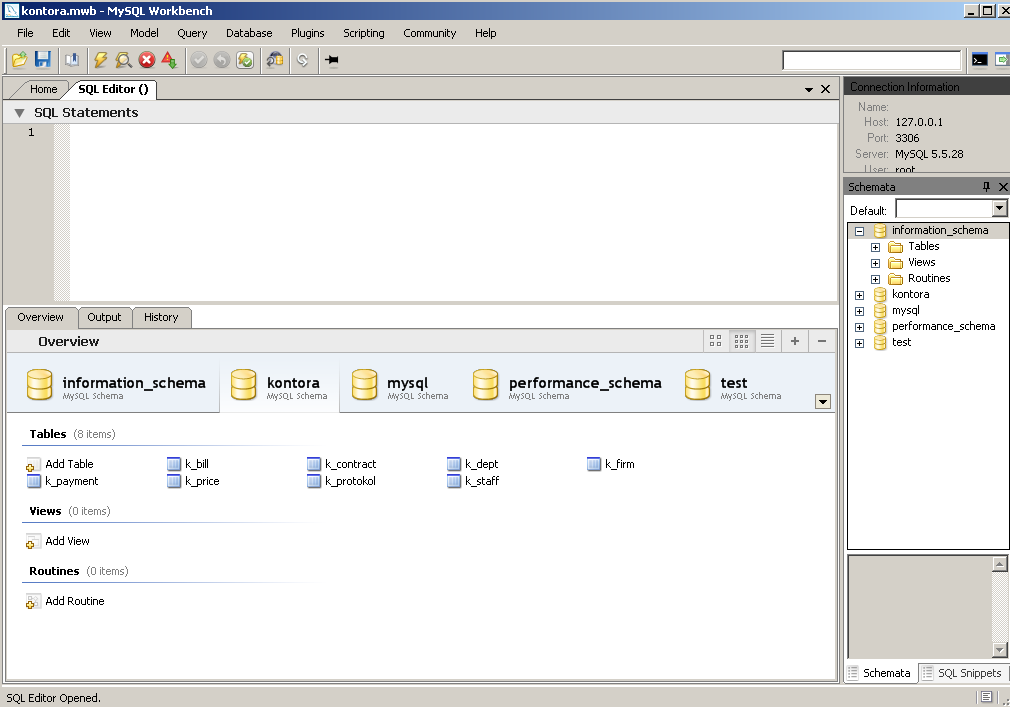Toggle the small icons overview view
Screen dimensions: 1010x707
741,341
